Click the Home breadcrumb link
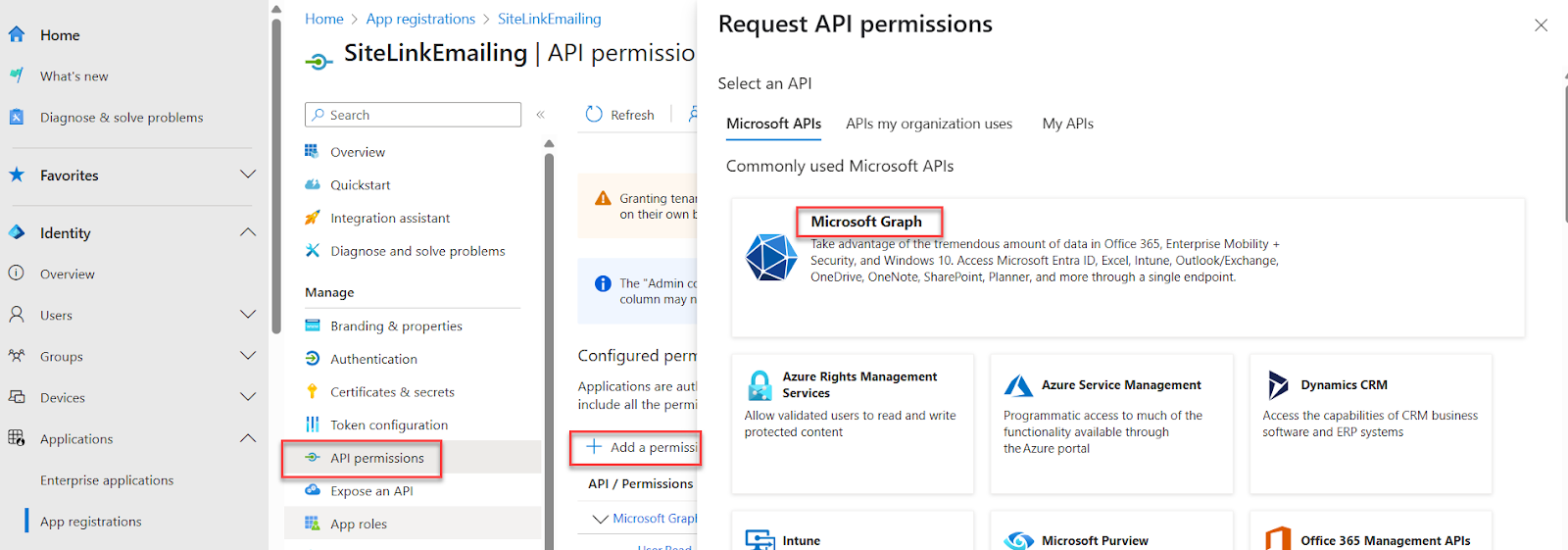Screen dimensions: 1568x550 point(323,19)
